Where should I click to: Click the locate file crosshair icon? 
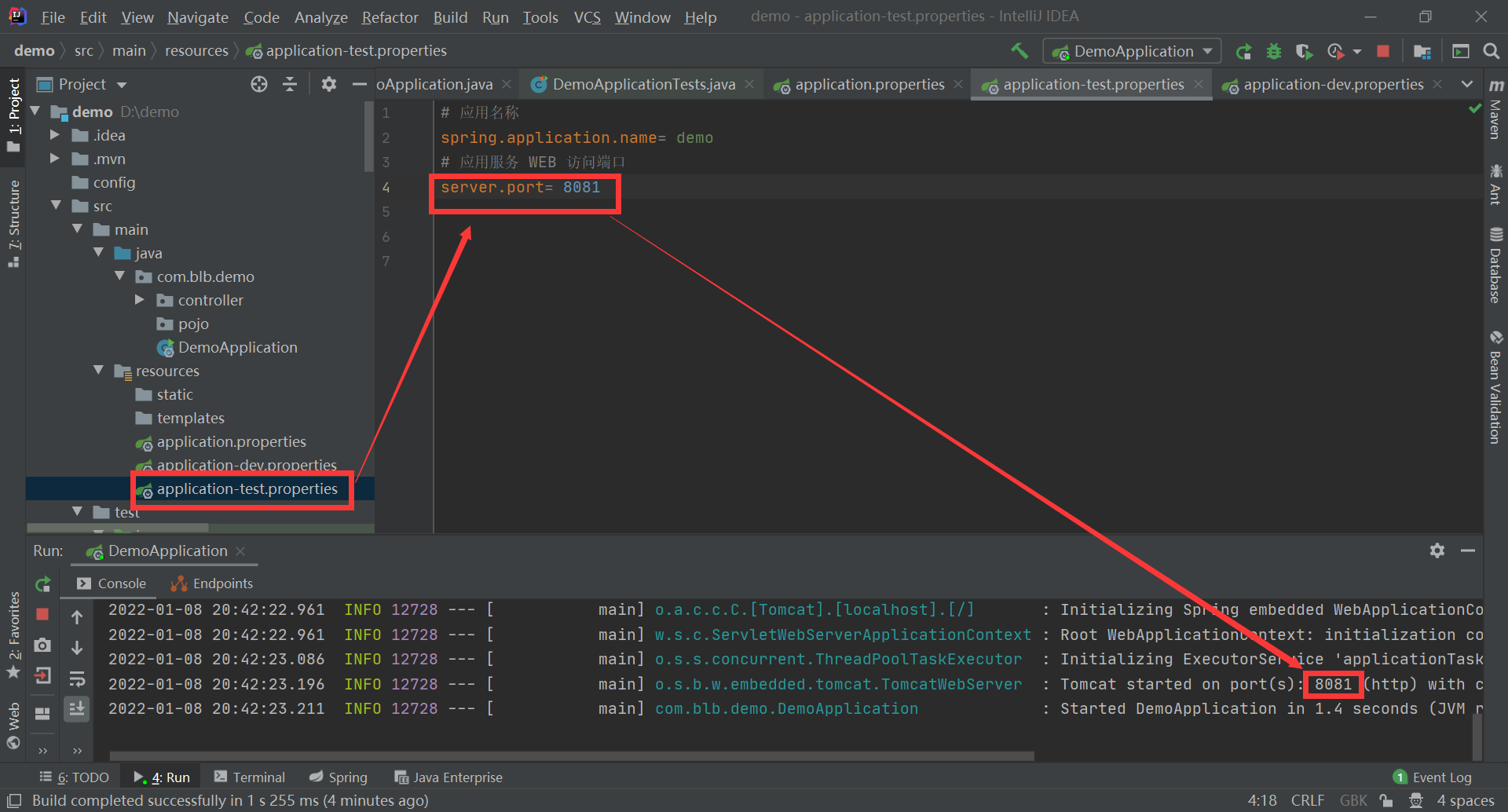259,84
